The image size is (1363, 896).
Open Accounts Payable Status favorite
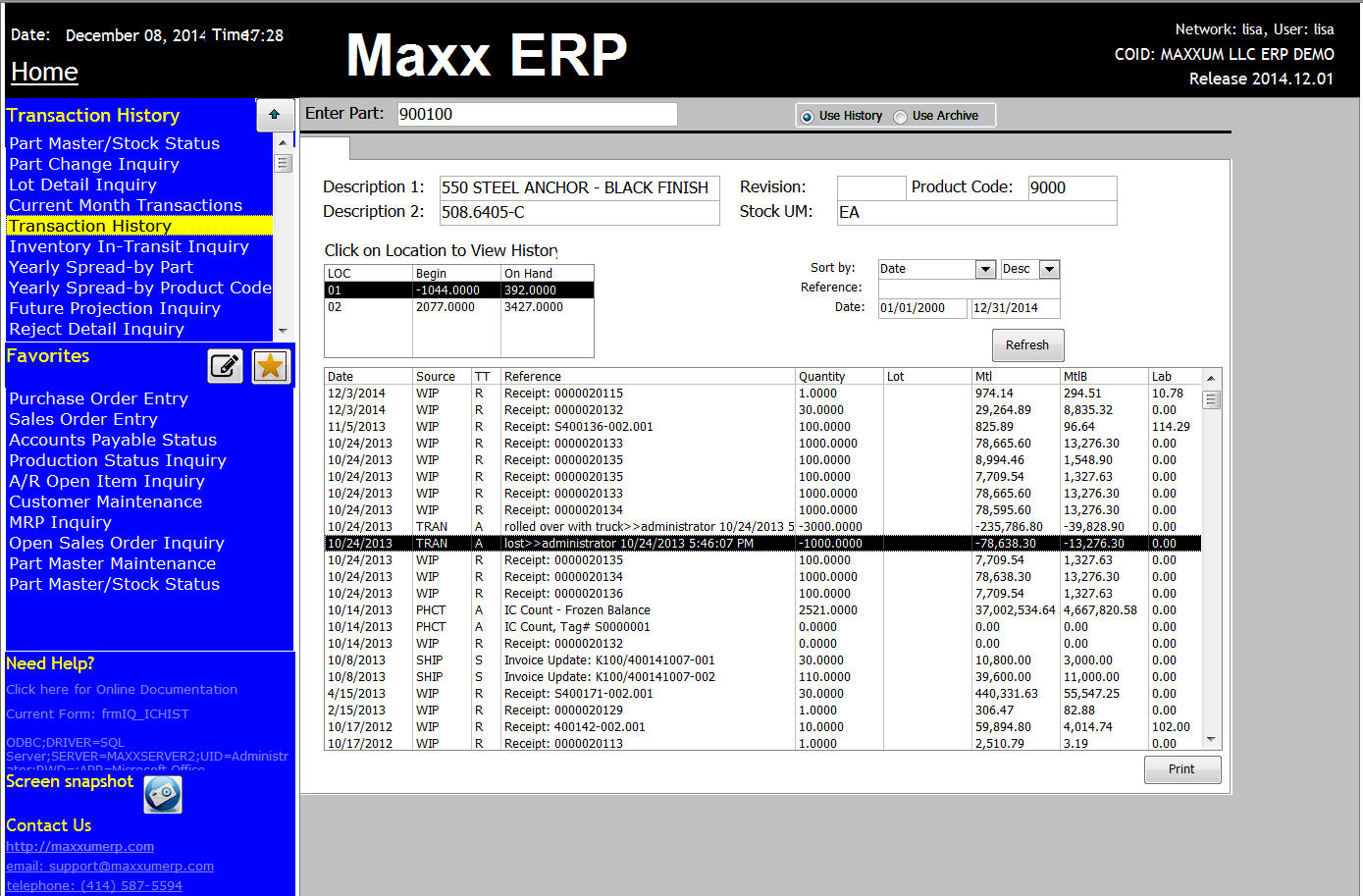[113, 440]
